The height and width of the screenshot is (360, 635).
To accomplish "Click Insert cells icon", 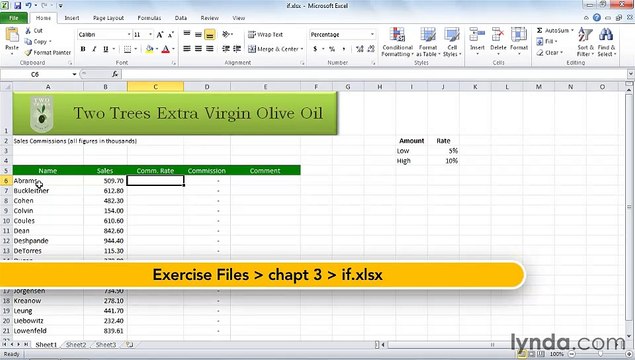I will click(x=477, y=35).
